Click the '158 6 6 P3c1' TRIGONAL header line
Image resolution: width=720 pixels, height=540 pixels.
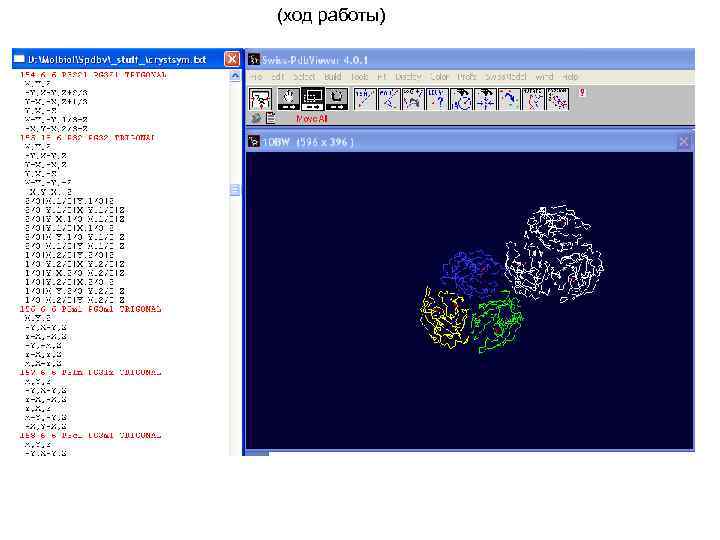tap(90, 435)
